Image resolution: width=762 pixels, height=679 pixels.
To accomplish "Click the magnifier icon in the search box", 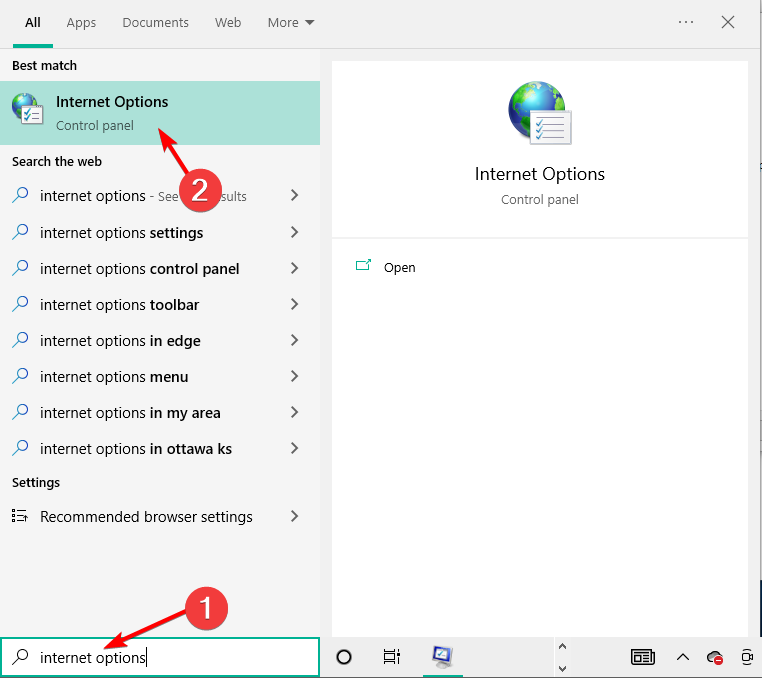I will pos(20,657).
